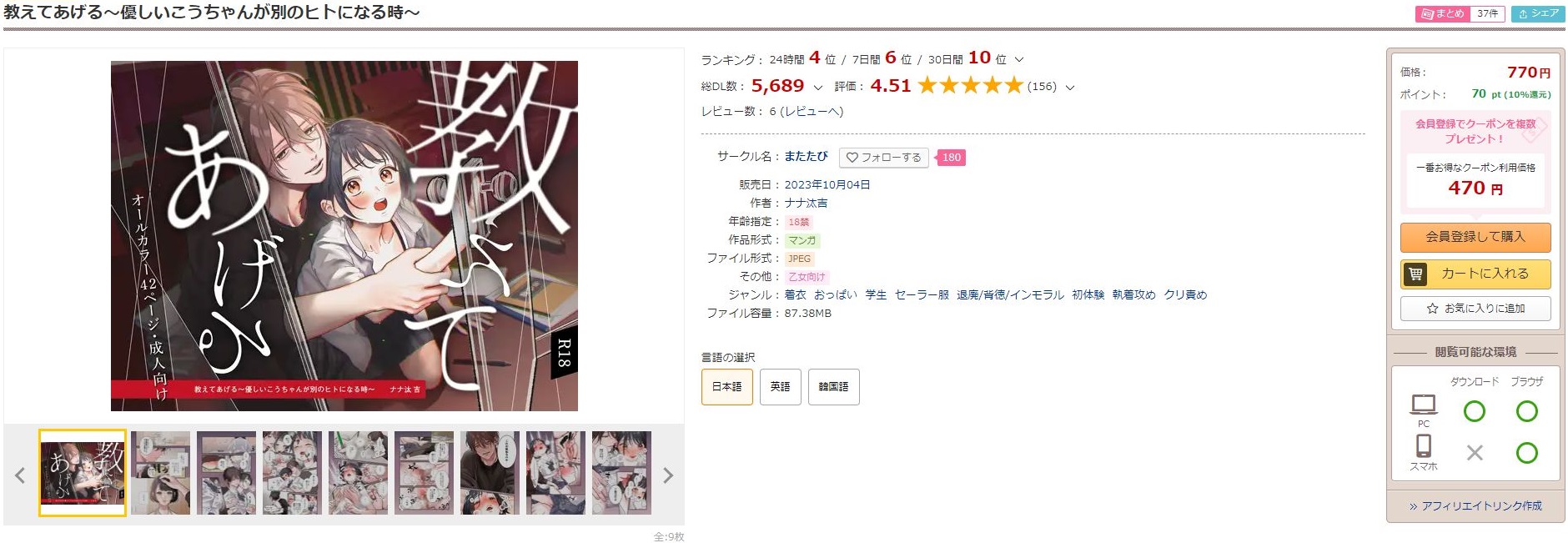The width and height of the screenshot is (1568, 543).
Task: Expand the 総DL数 download count chevron
Action: [x=817, y=88]
